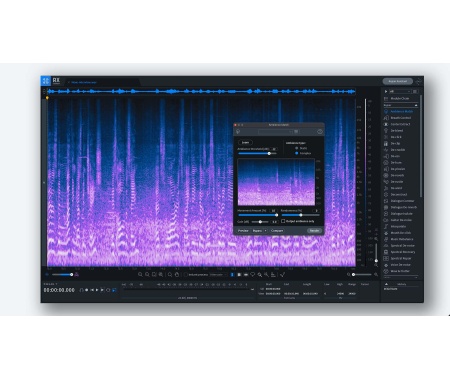Select the first Ambience type radio option
This screenshot has height=380, width=450.
click(x=296, y=148)
